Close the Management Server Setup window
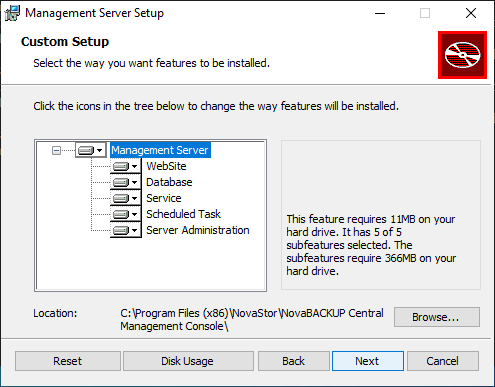Screen dimensions: 495x387 pyautogui.click(x=471, y=13)
